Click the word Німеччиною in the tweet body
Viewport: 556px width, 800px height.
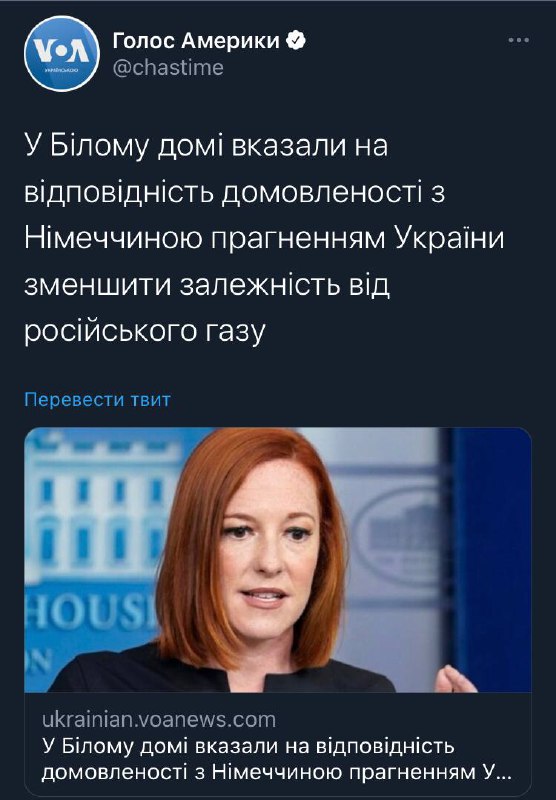tap(115, 238)
